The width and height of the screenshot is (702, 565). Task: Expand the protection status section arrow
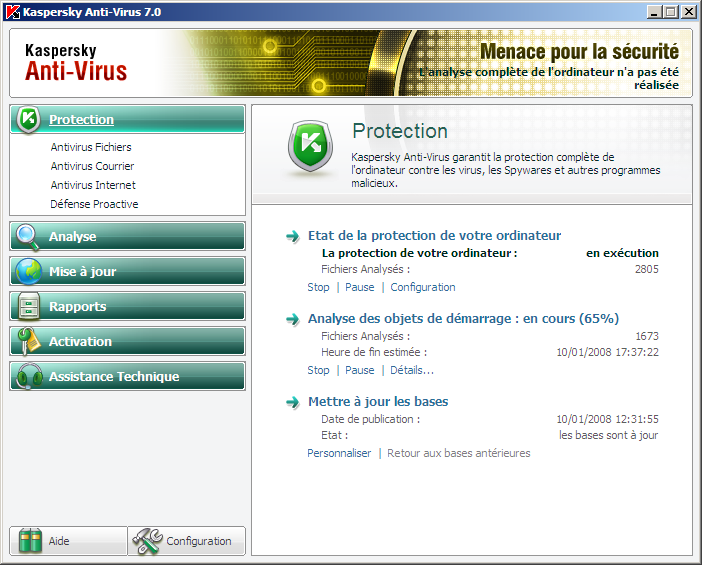(293, 236)
